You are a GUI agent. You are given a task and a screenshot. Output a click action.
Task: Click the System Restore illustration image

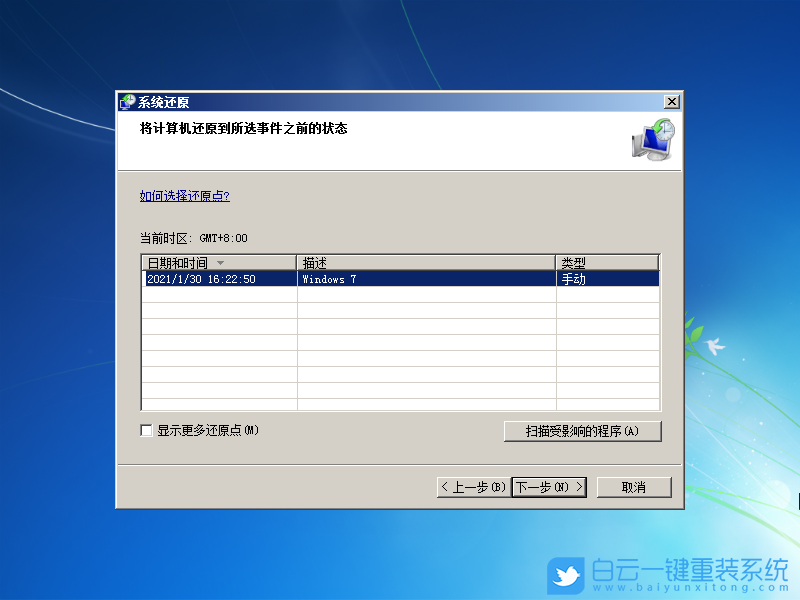tap(653, 139)
